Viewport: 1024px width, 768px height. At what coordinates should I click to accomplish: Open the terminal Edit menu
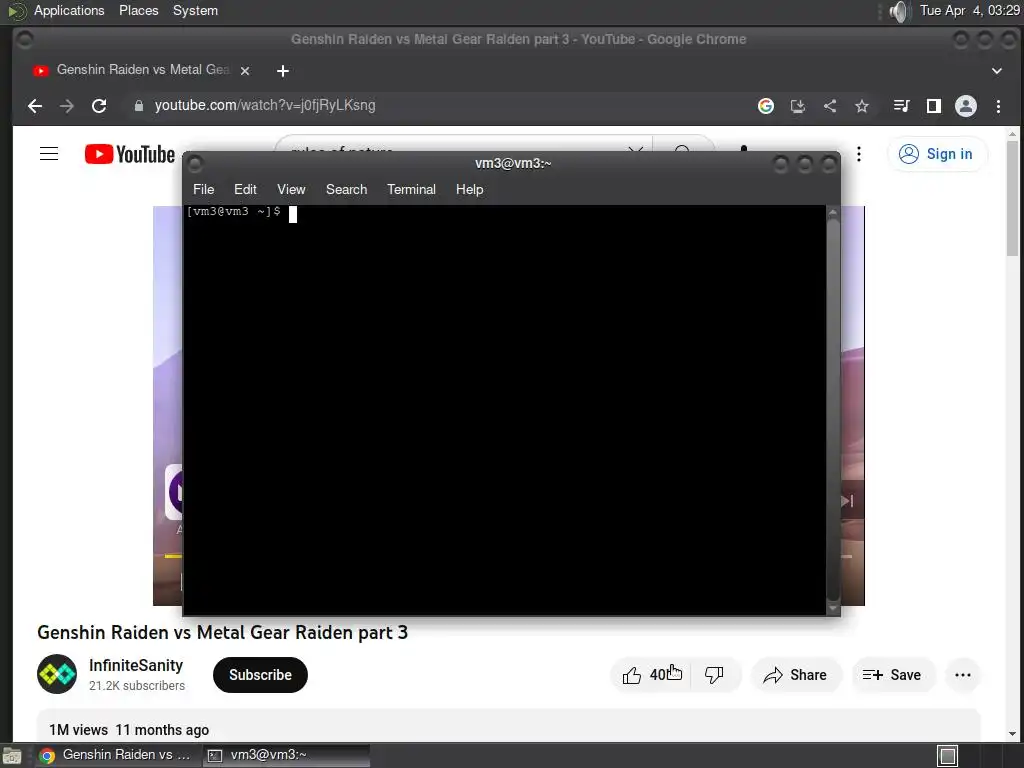(245, 189)
